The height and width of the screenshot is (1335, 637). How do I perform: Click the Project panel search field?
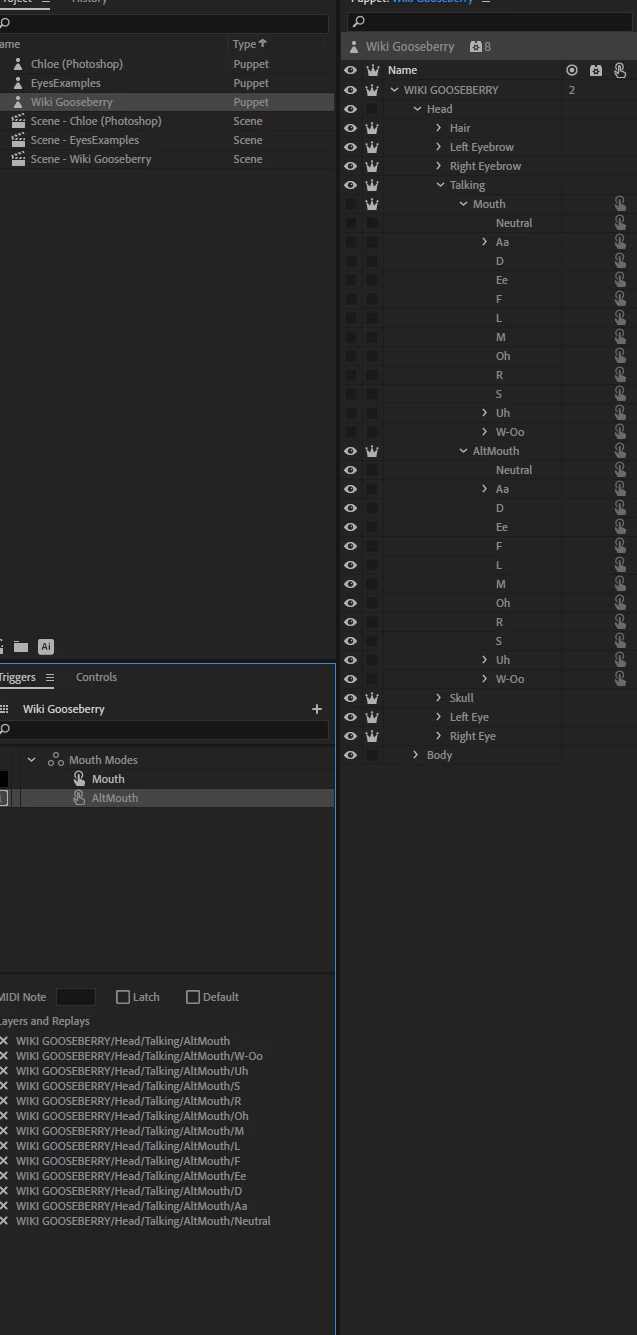(x=163, y=23)
